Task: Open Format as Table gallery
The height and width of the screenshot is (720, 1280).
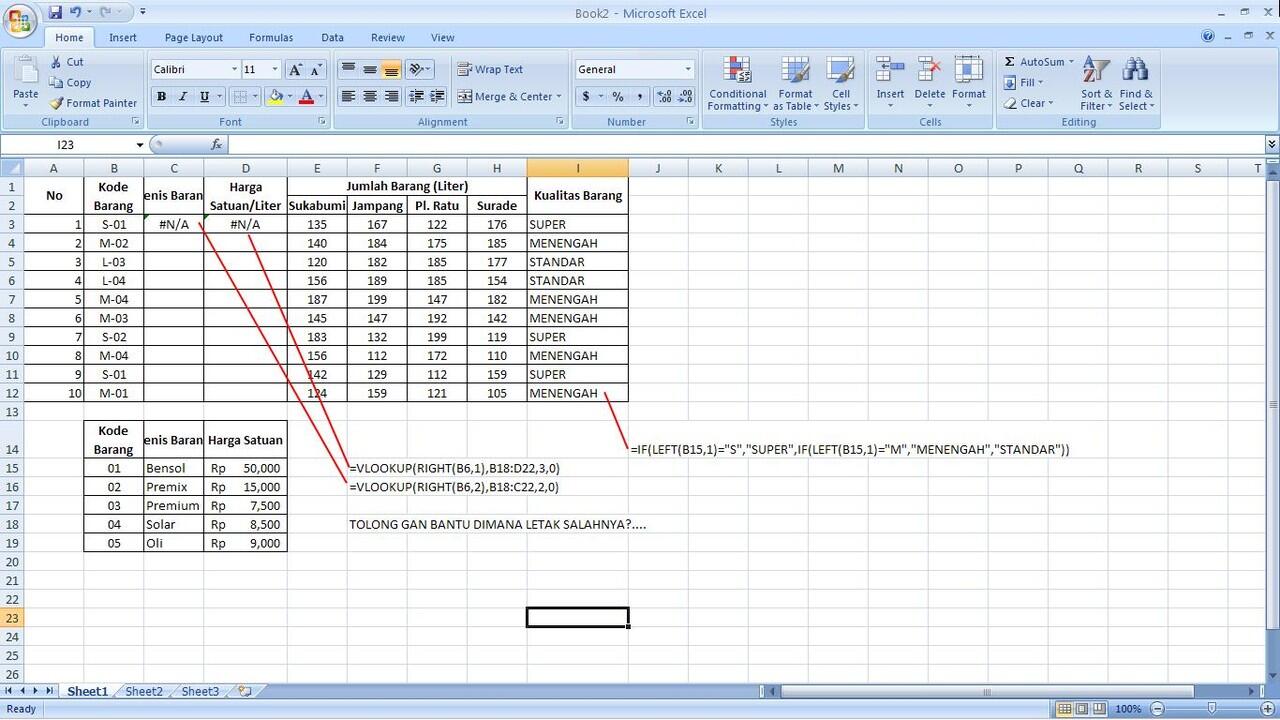Action: 796,84
